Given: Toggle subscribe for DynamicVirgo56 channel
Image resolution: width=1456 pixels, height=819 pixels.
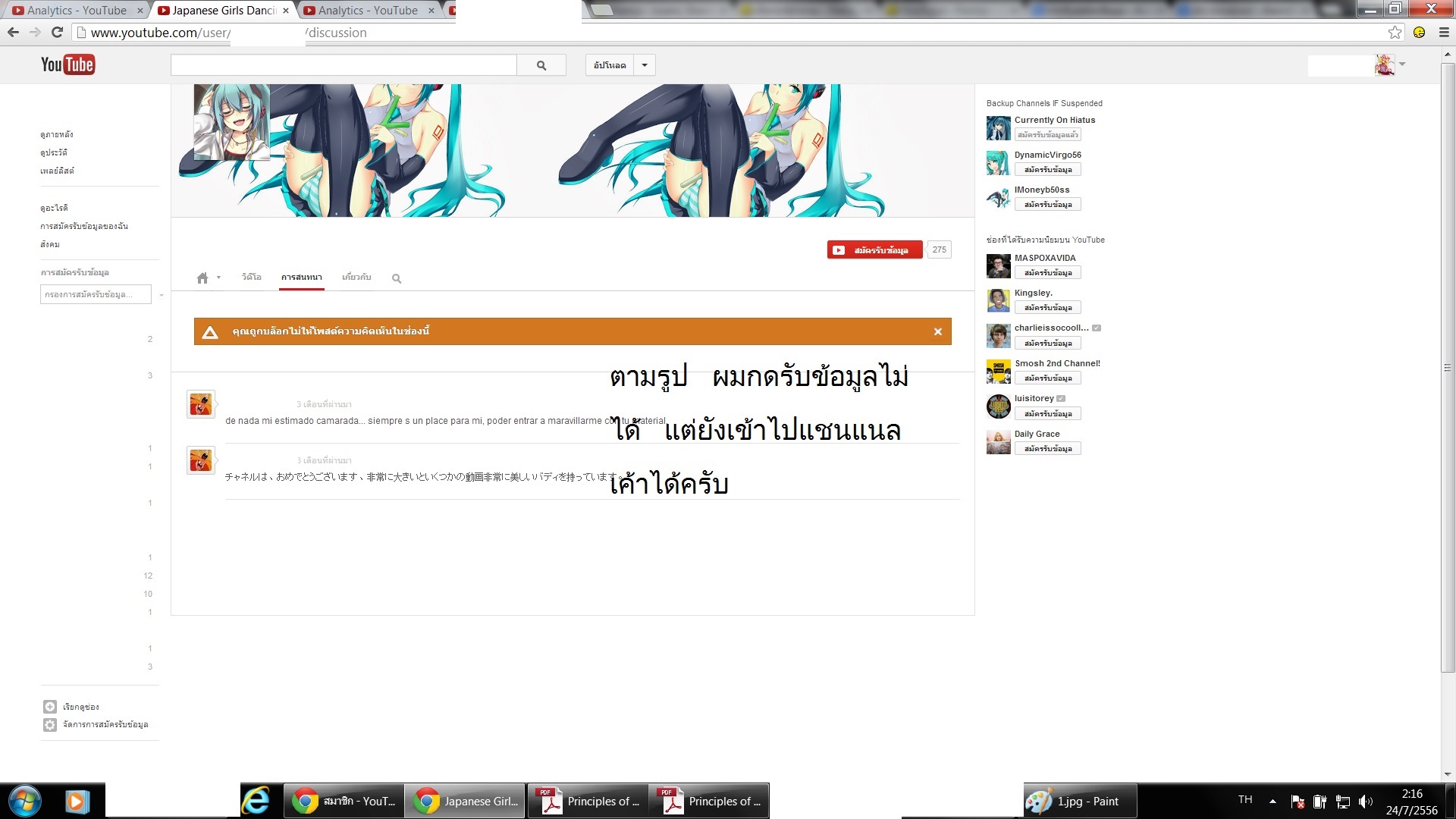Looking at the screenshot, I should 1047,170.
